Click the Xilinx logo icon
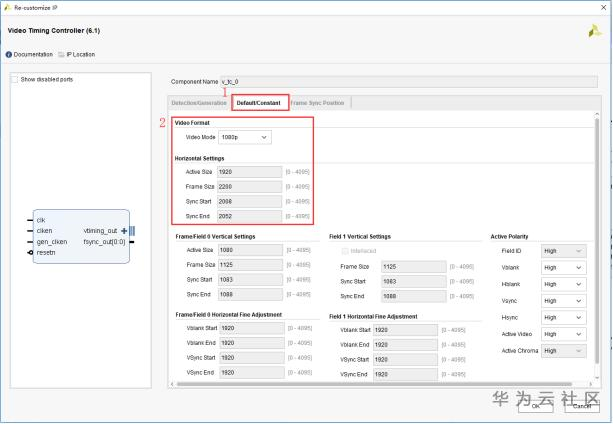 [595, 31]
